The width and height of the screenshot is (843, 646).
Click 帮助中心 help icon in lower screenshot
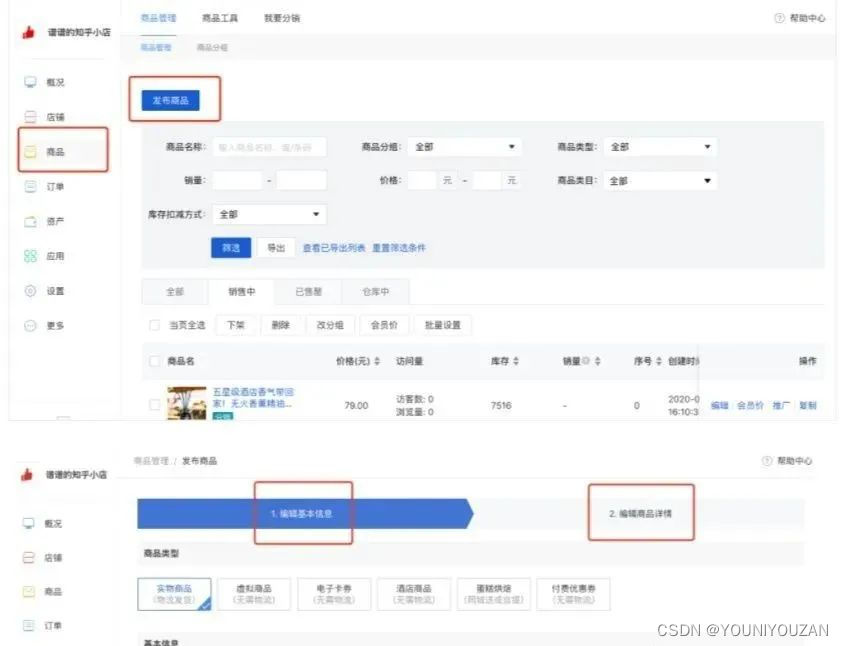coord(767,461)
